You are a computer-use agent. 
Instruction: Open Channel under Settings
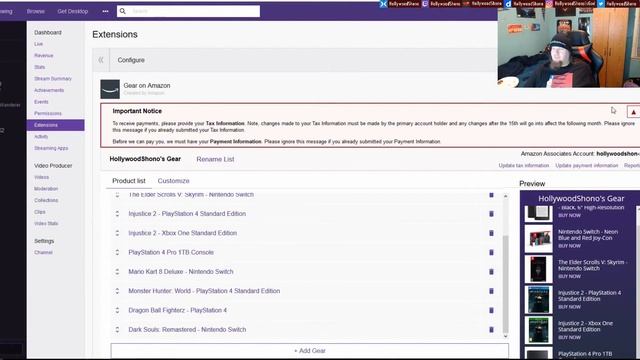[43, 253]
